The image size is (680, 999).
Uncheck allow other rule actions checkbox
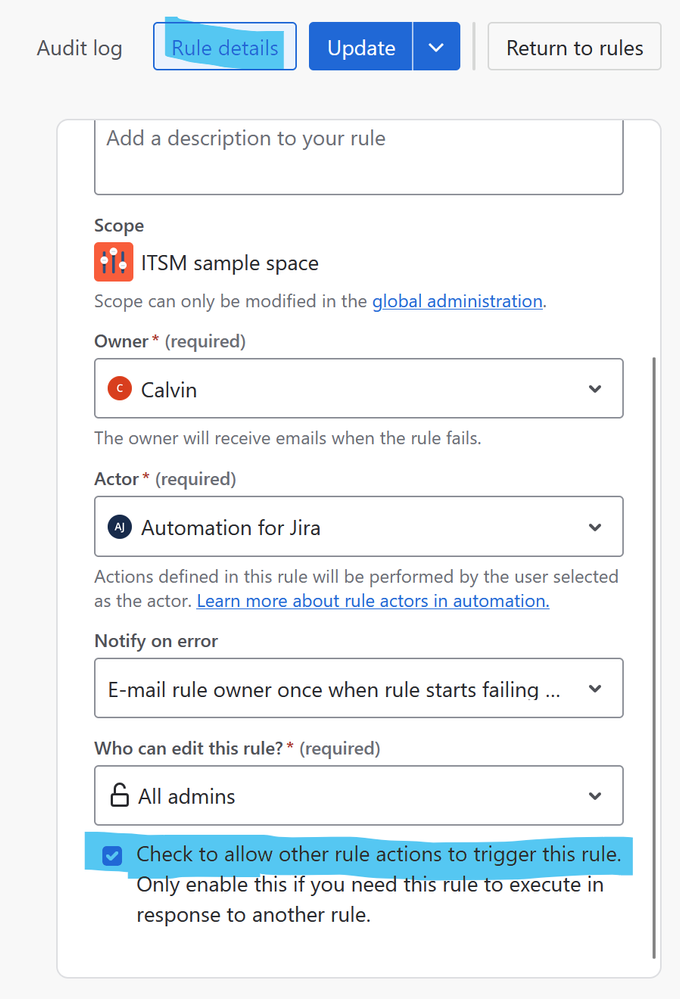113,856
